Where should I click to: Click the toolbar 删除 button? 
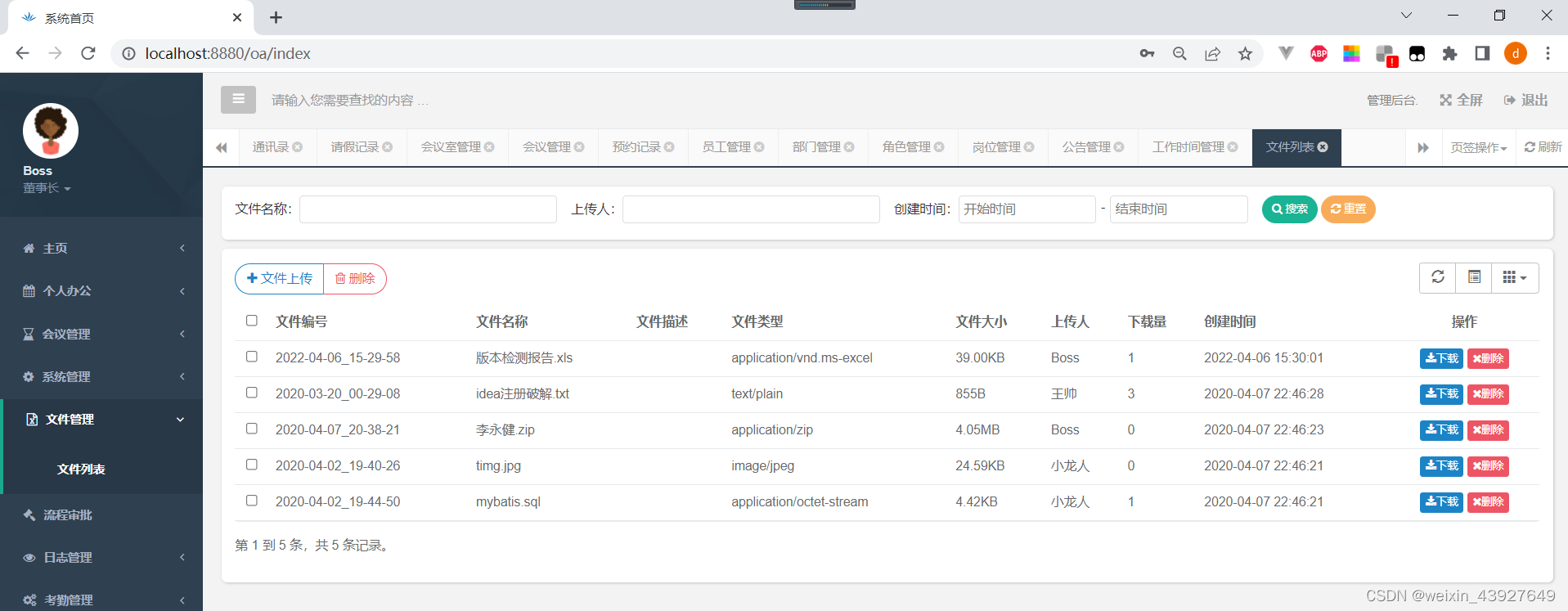(355, 278)
